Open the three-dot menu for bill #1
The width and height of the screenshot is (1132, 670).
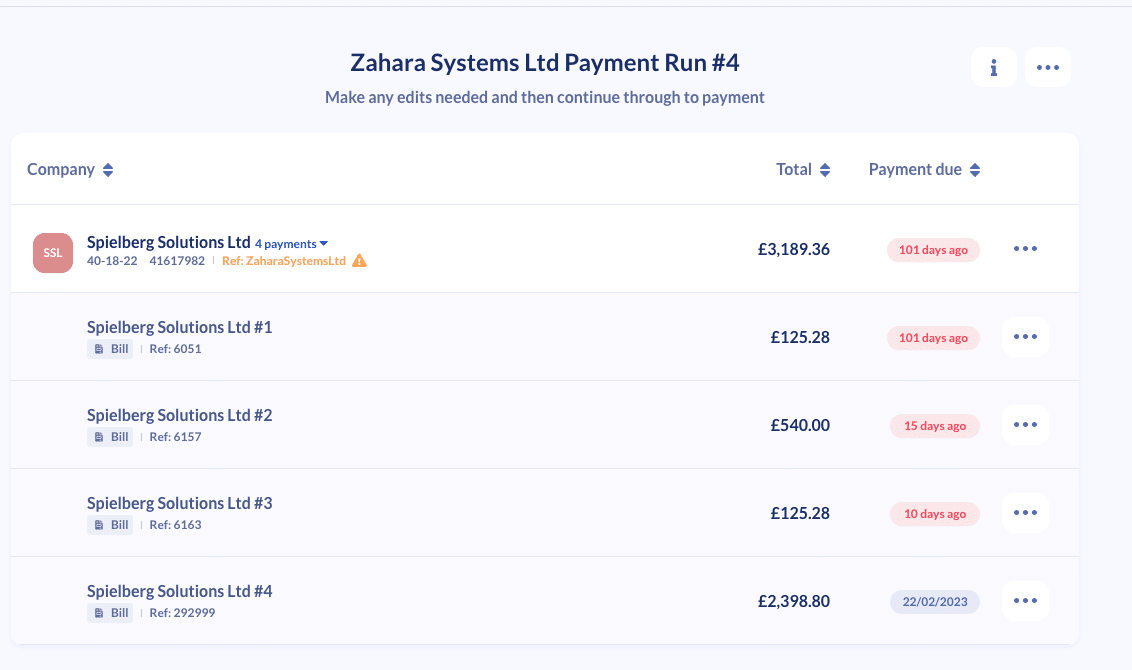[1025, 336]
